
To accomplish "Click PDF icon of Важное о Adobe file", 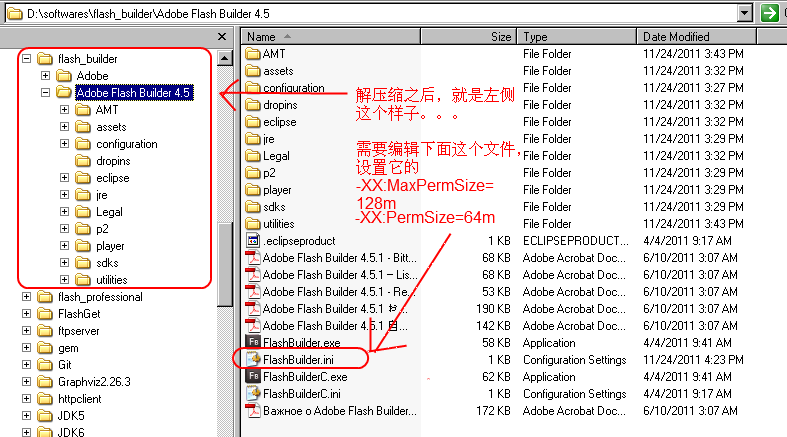I will (x=253, y=410).
